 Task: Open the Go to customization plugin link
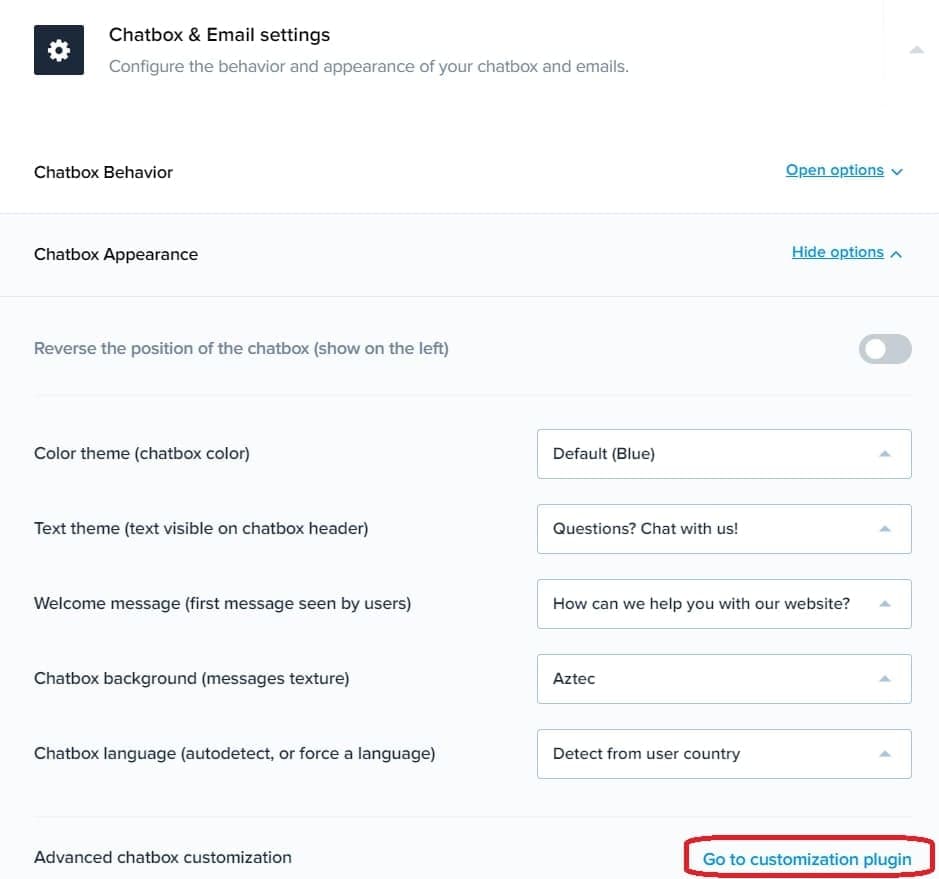(x=807, y=859)
